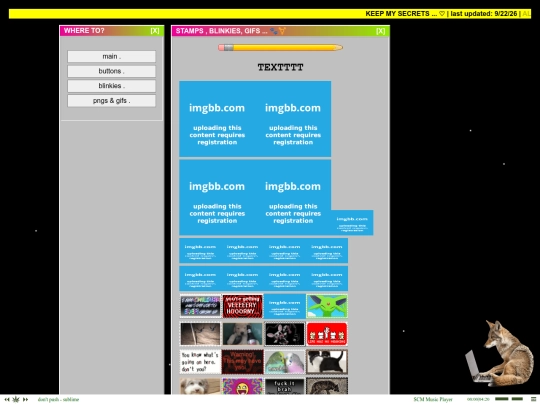Select the rainbow-text 'never grow up' stamp
The height and width of the screenshot is (405, 540).
pyautogui.click(x=200, y=306)
